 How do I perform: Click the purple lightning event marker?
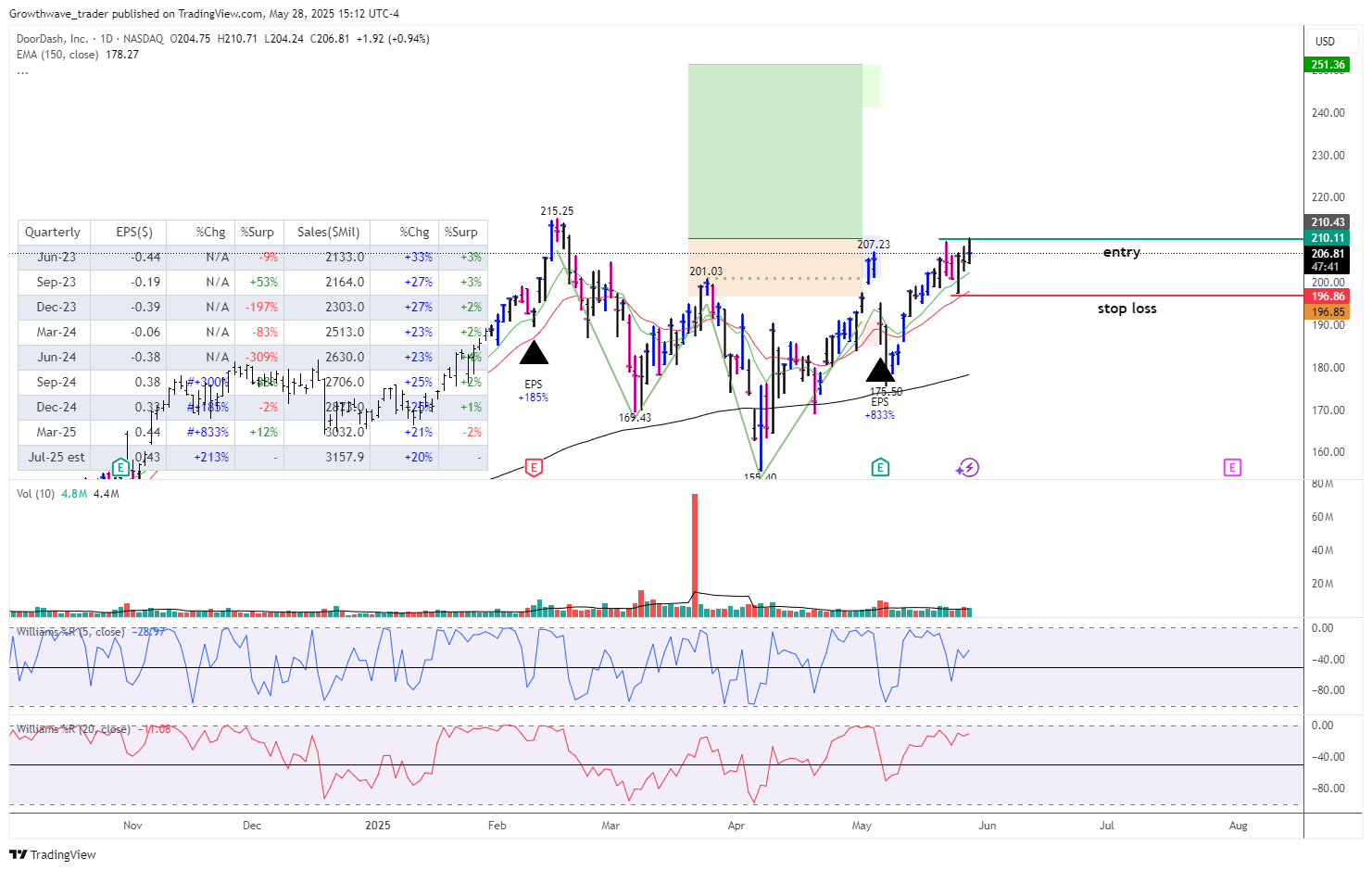pos(968,468)
